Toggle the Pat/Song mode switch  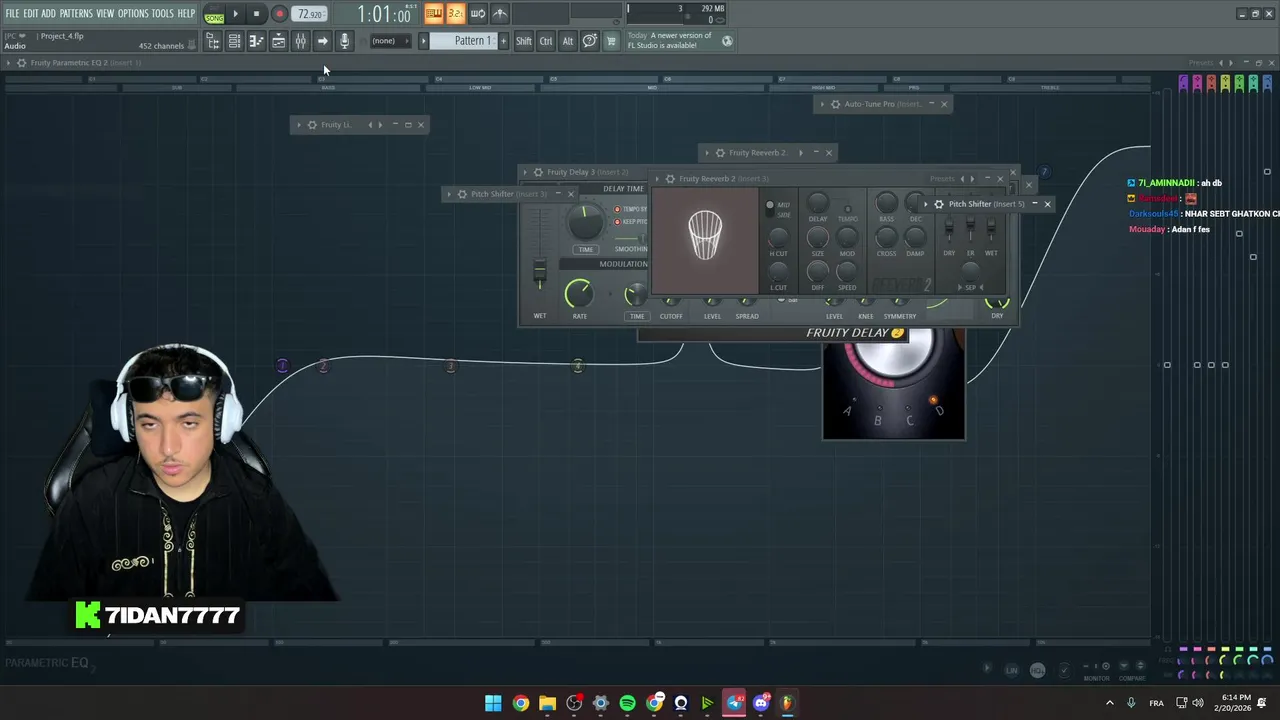click(214, 15)
